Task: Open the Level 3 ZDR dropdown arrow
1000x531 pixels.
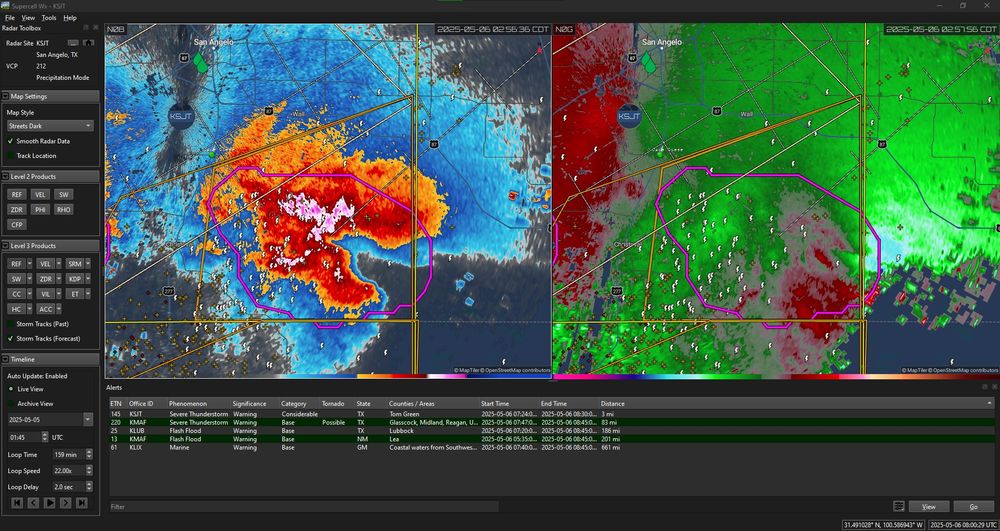Action: pos(59,279)
